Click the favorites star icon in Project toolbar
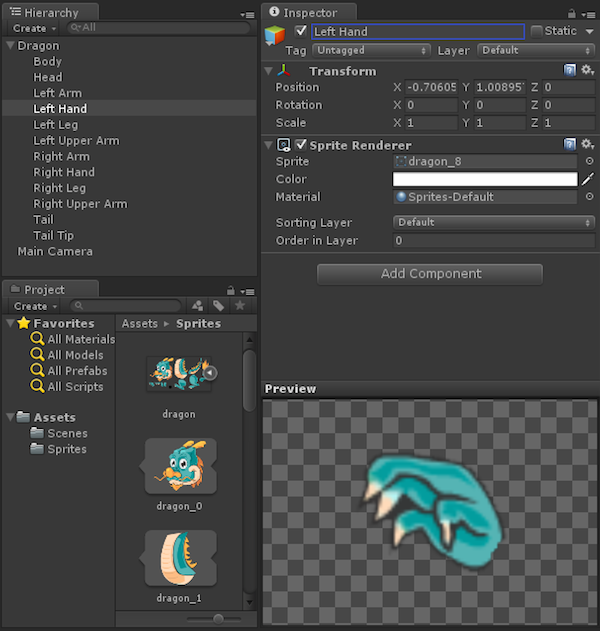 (240, 306)
